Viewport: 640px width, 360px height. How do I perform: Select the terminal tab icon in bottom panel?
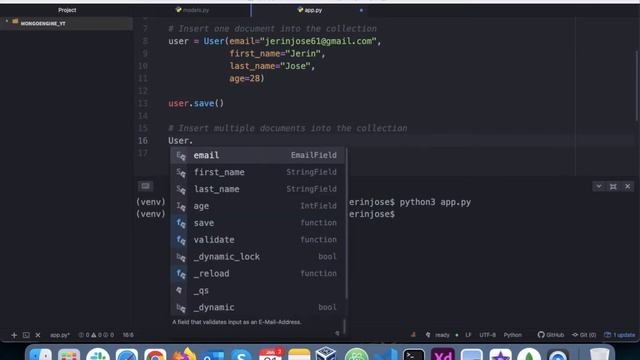(145, 186)
